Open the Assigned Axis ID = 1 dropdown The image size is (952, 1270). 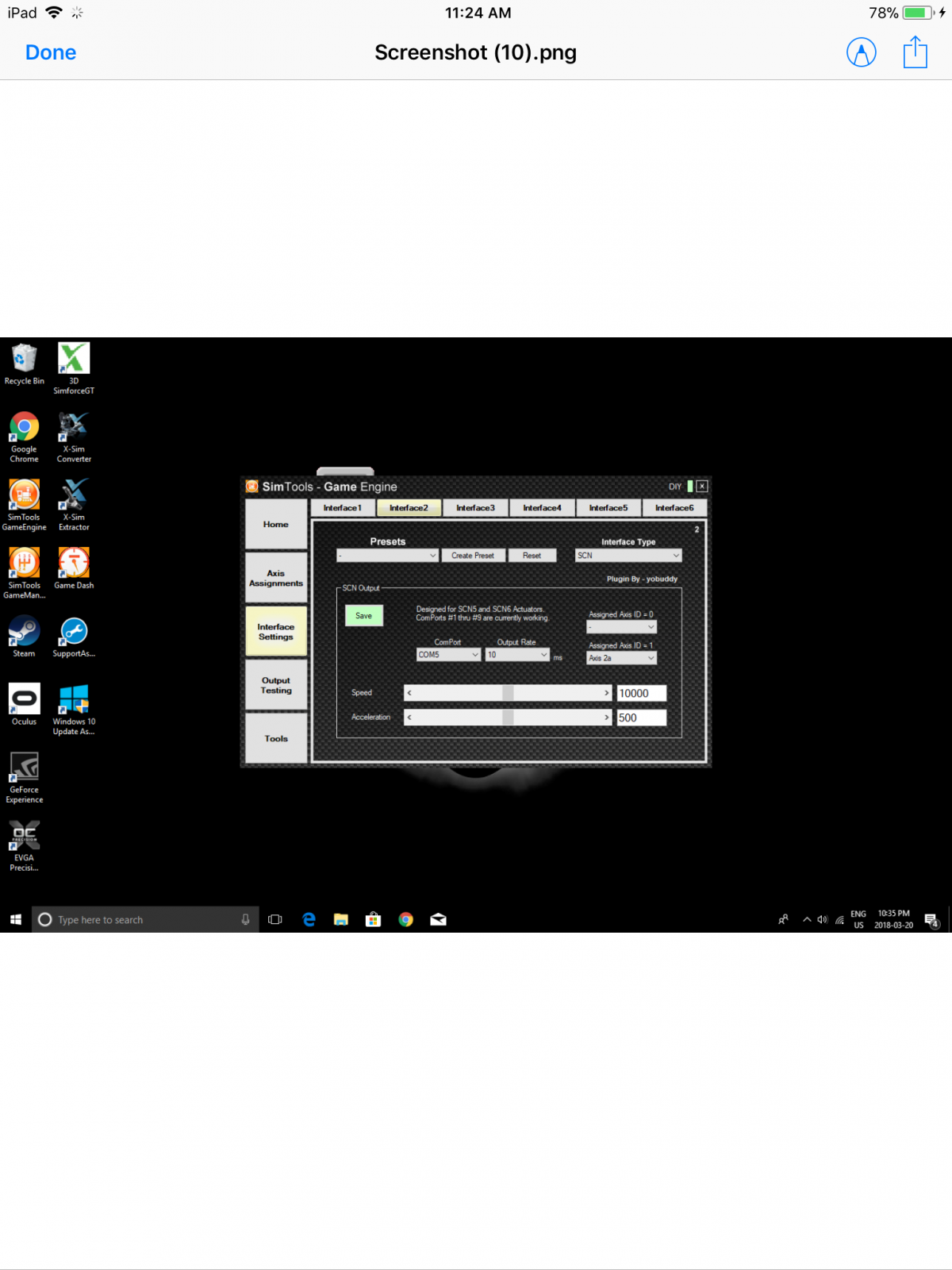click(x=621, y=658)
